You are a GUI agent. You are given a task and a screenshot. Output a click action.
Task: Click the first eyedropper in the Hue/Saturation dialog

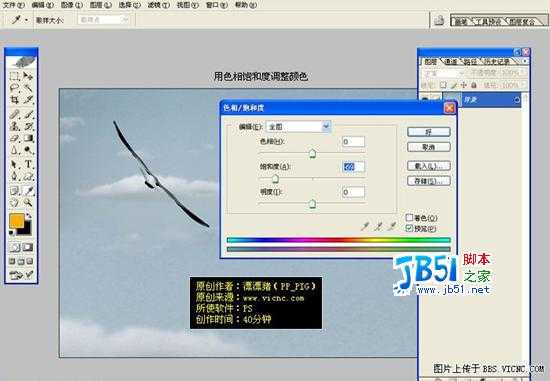365,226
